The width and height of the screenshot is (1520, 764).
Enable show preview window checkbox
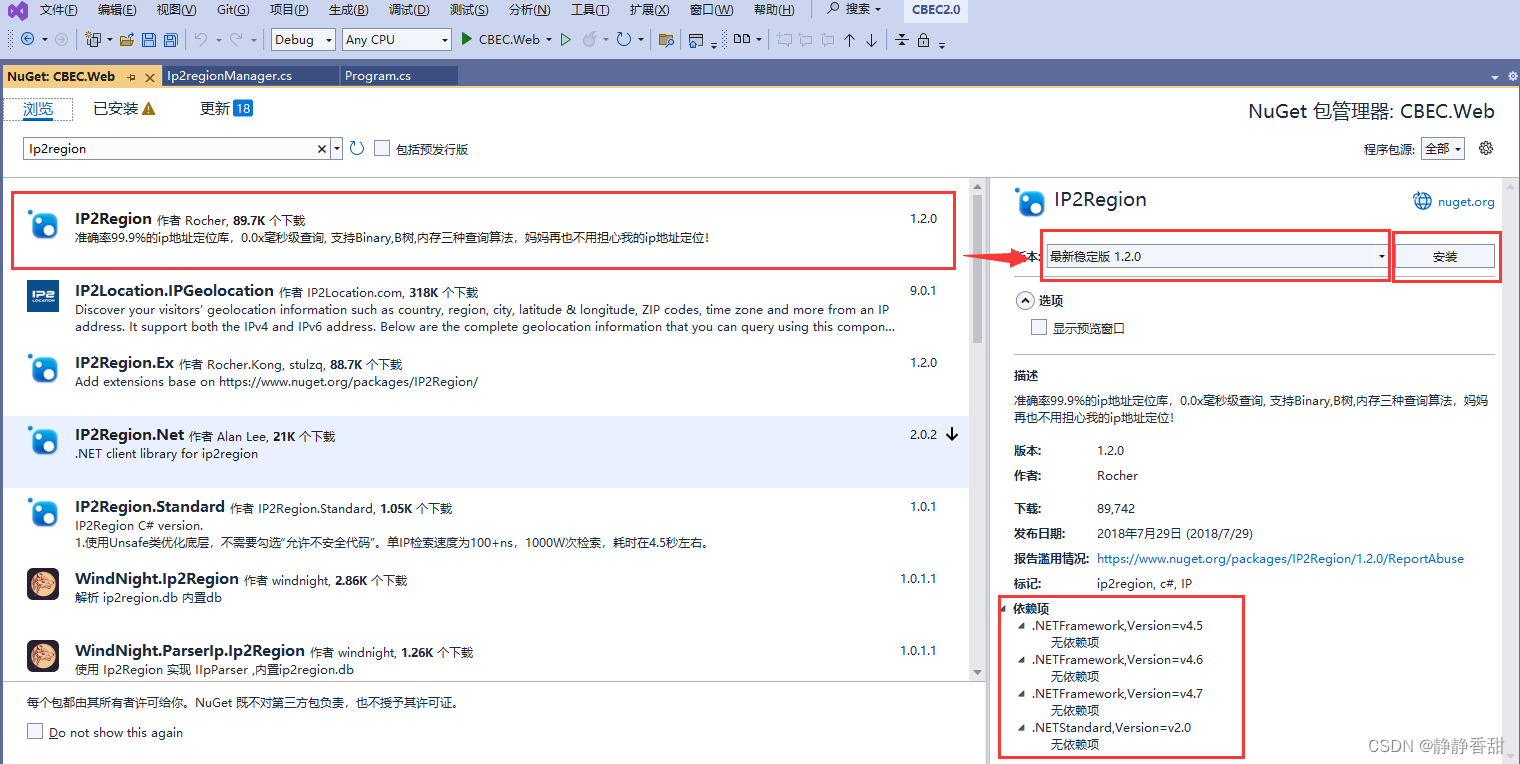(1039, 327)
